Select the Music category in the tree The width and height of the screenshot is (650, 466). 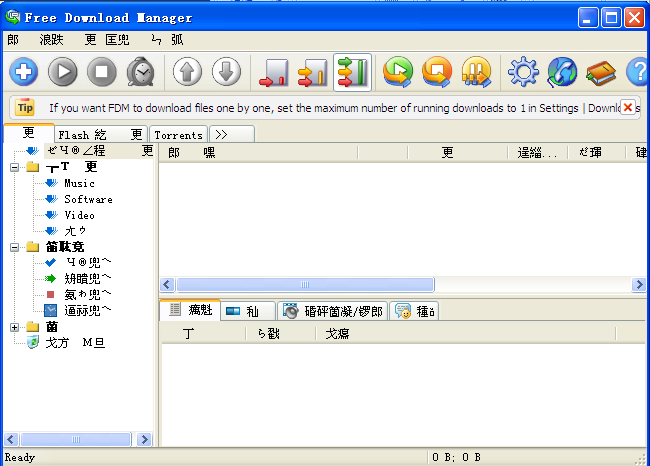[79, 183]
